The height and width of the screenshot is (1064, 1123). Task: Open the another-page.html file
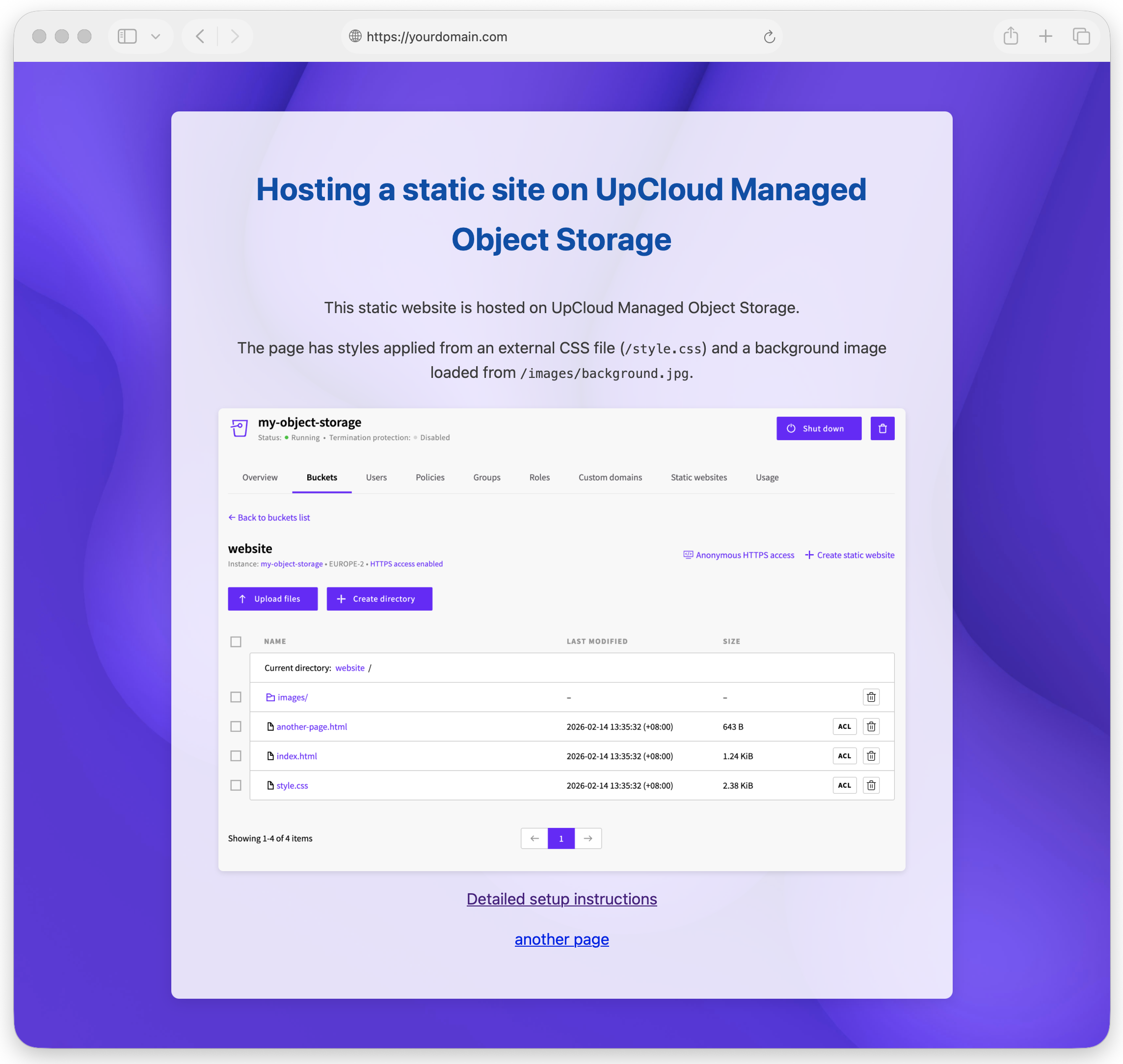click(311, 726)
